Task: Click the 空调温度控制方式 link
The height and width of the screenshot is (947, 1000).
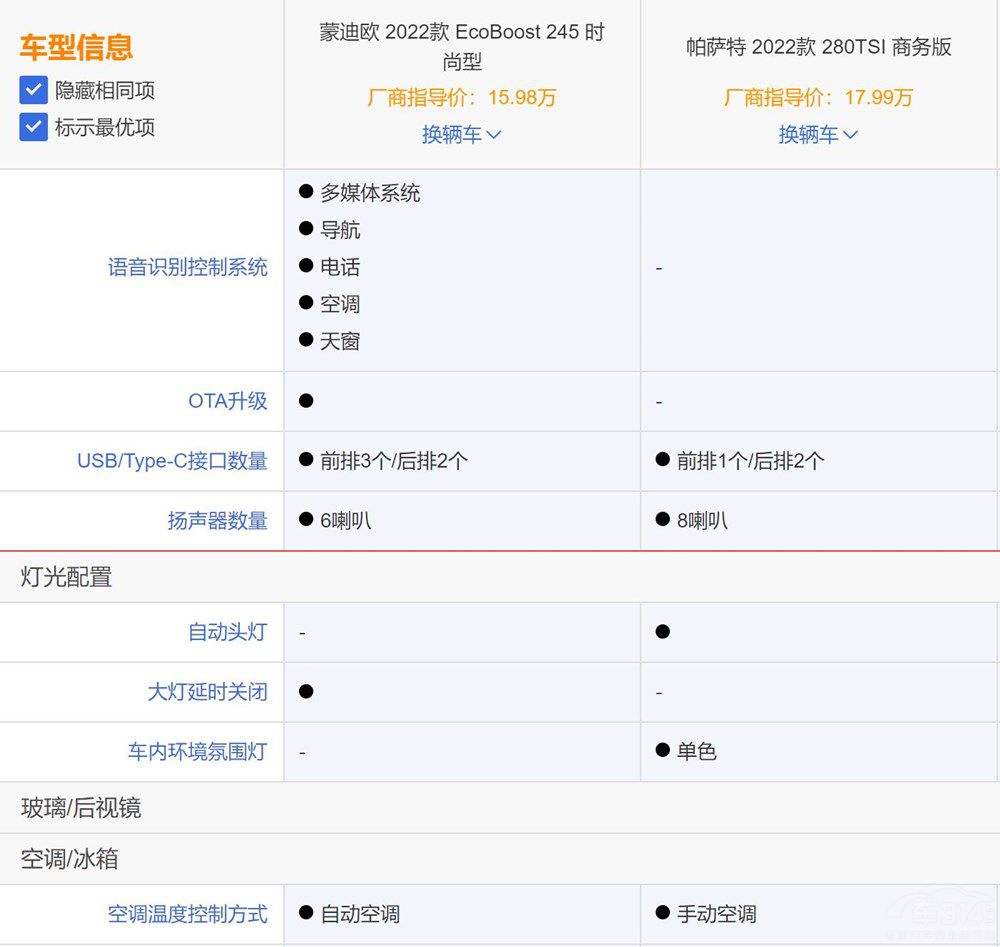Action: pyautogui.click(x=188, y=914)
